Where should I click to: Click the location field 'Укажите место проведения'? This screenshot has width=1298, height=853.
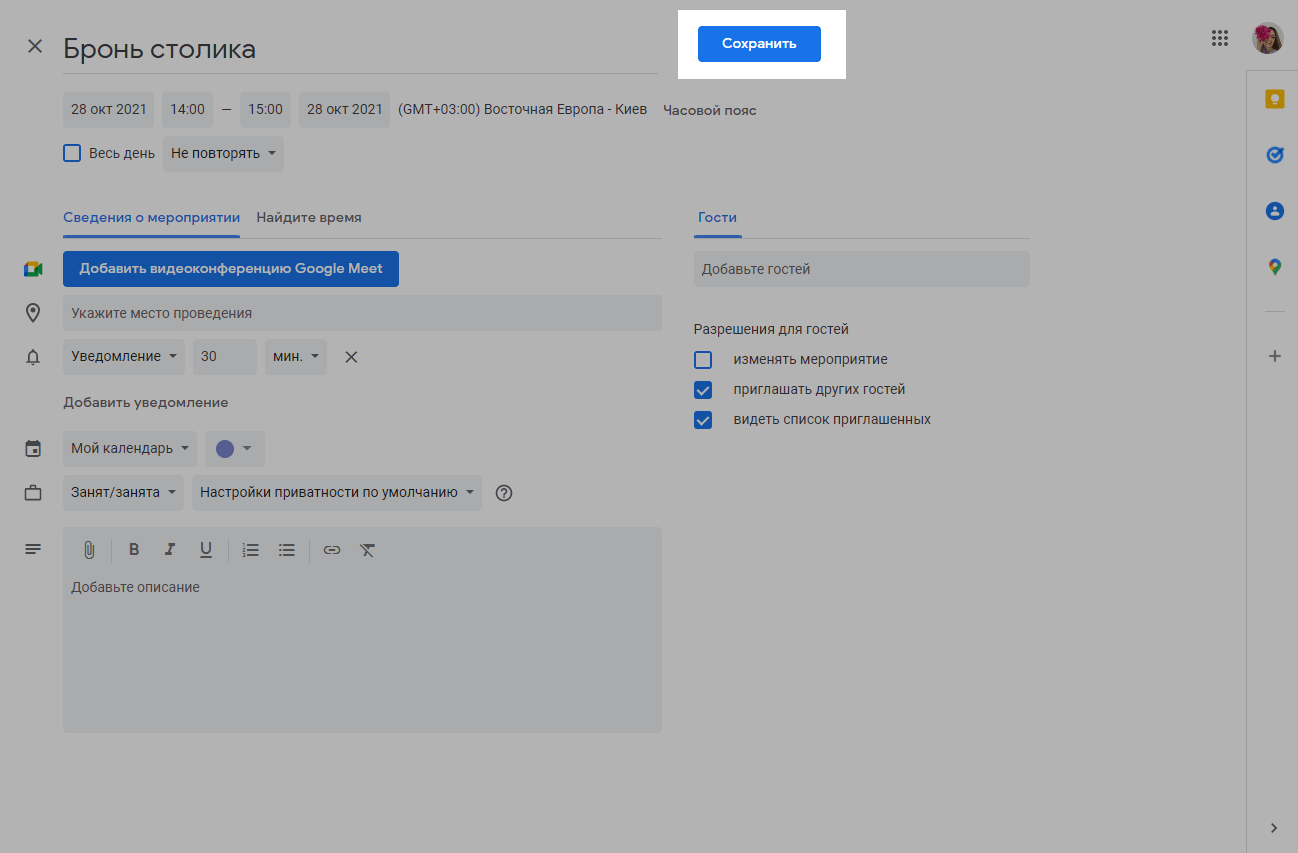[362, 313]
